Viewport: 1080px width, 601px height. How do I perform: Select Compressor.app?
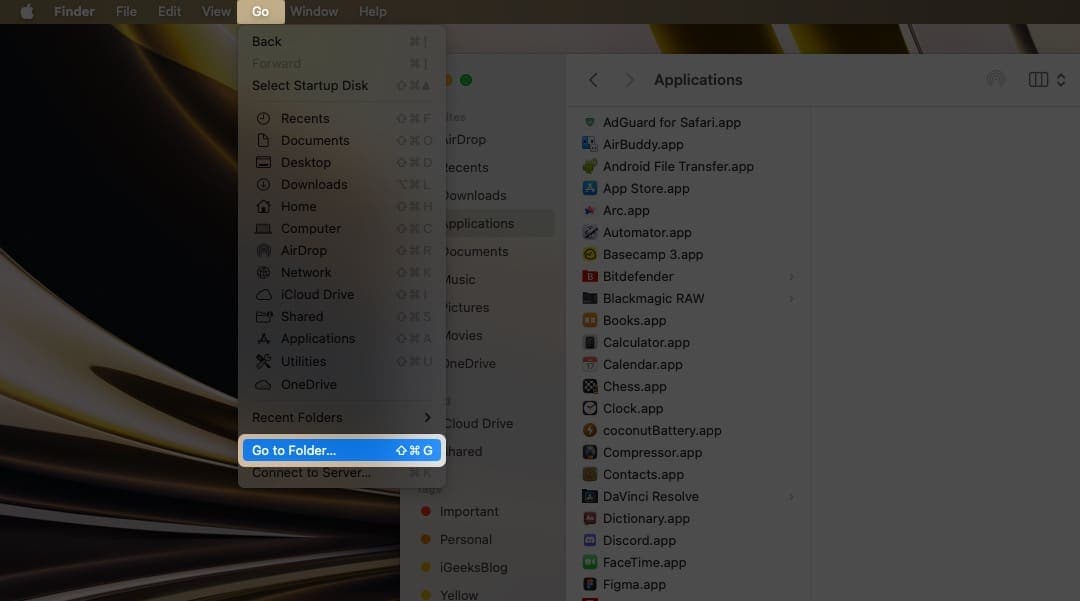point(652,453)
